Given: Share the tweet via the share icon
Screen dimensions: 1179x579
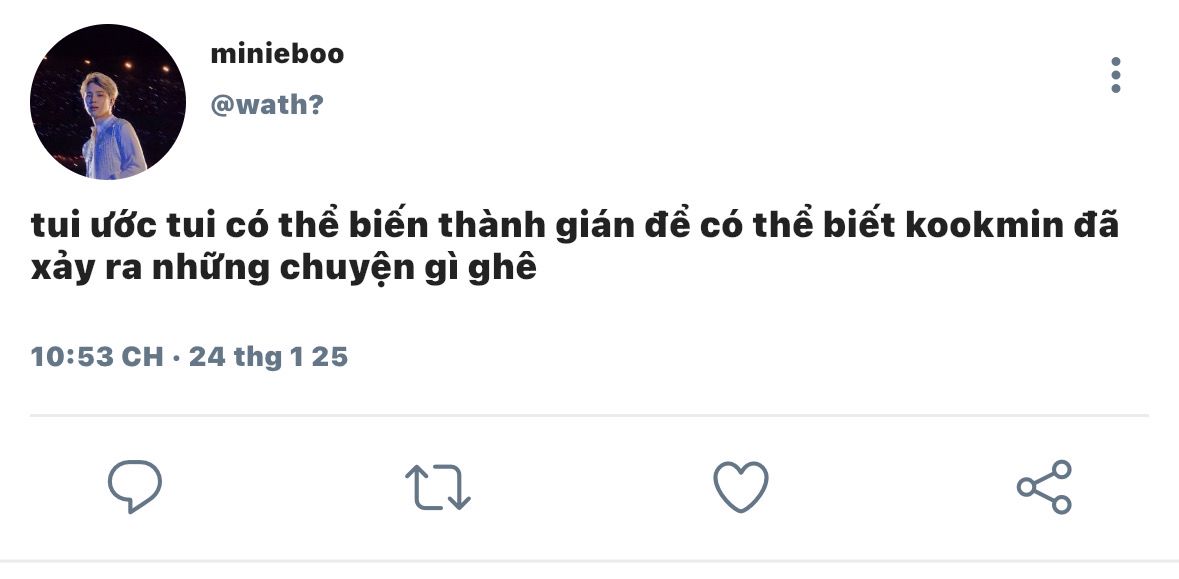Looking at the screenshot, I should click(1044, 487).
